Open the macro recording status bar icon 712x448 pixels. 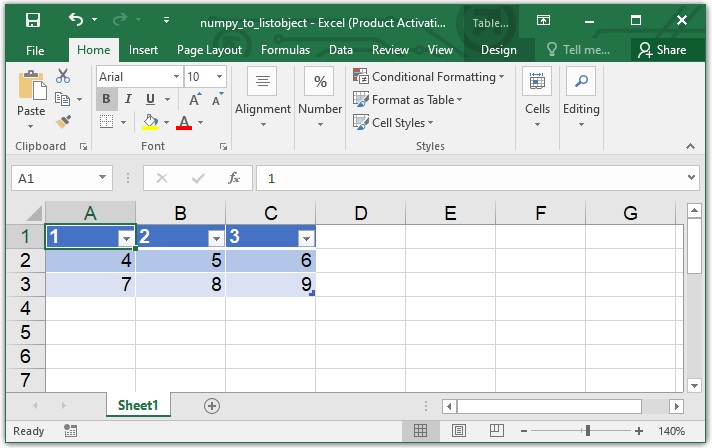(70, 431)
